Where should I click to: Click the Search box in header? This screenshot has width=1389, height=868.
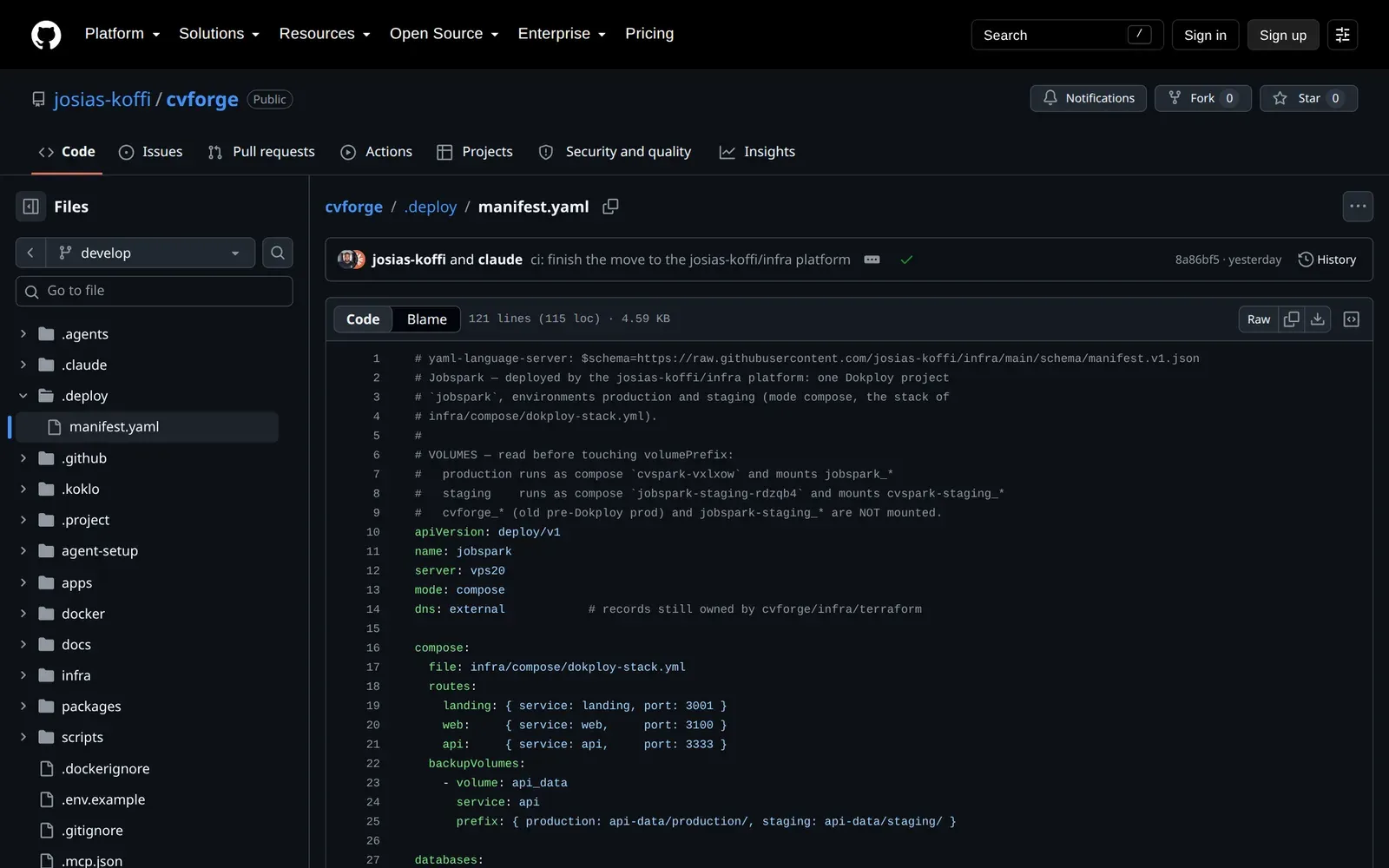(x=1067, y=35)
